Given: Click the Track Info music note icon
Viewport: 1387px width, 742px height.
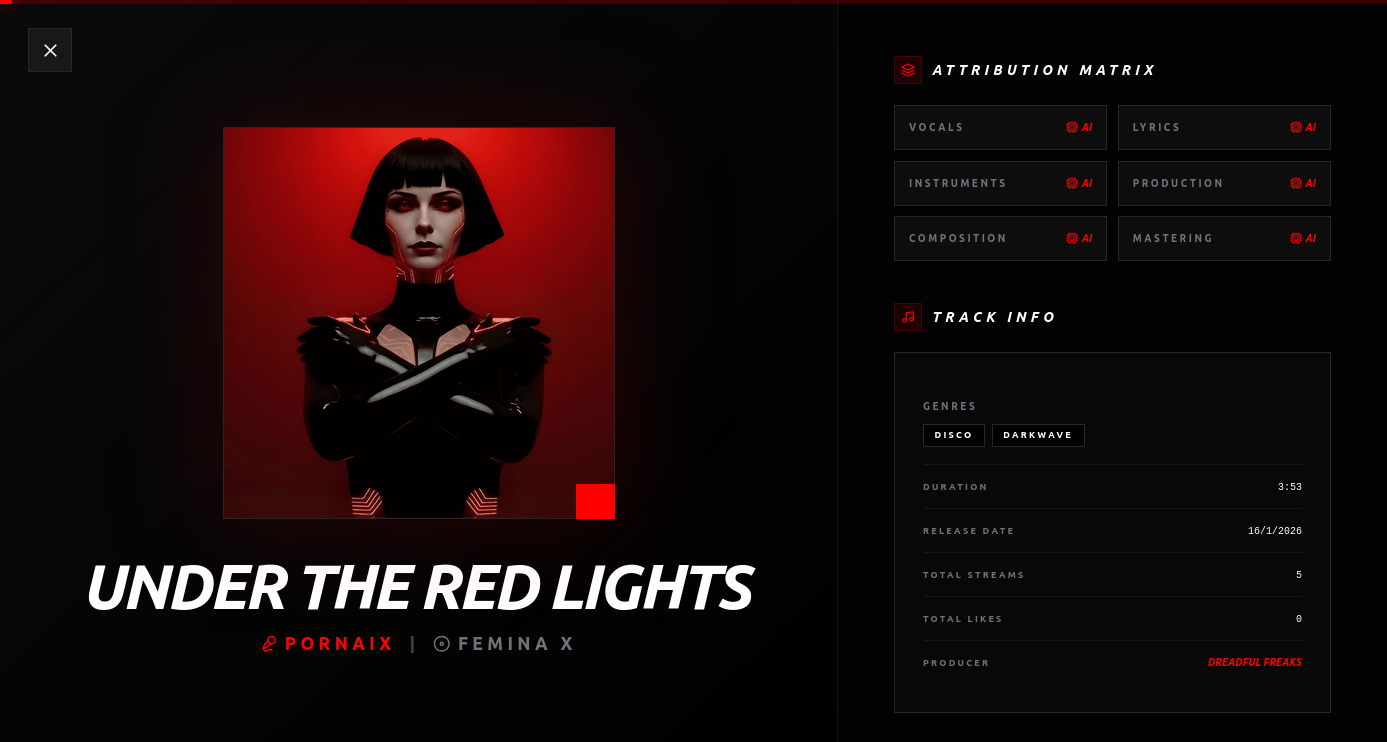Looking at the screenshot, I should pyautogui.click(x=908, y=317).
